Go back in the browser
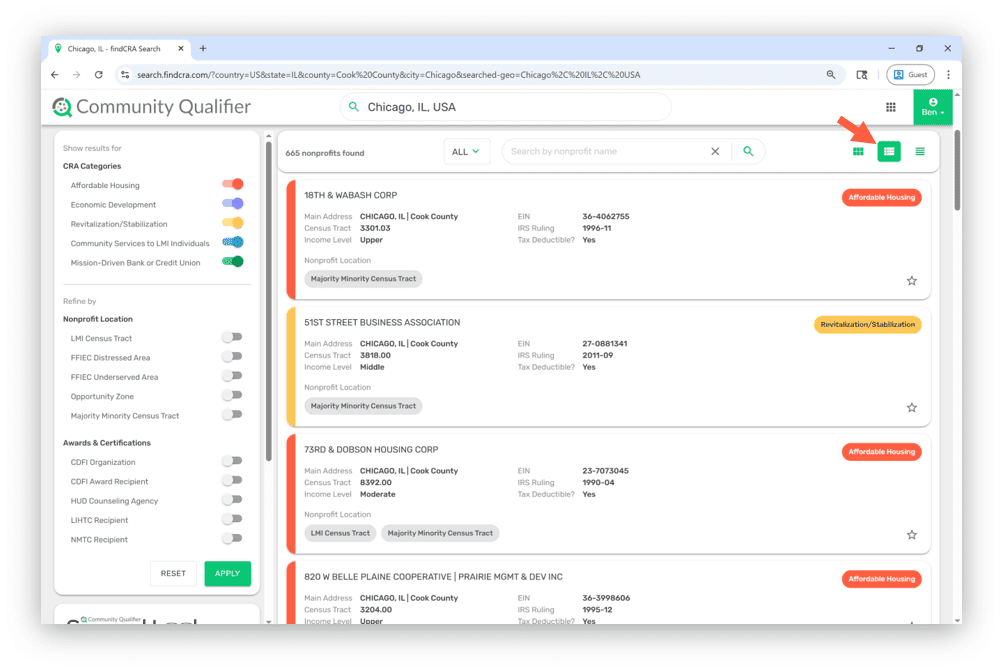This screenshot has height=667, width=1006. point(55,75)
